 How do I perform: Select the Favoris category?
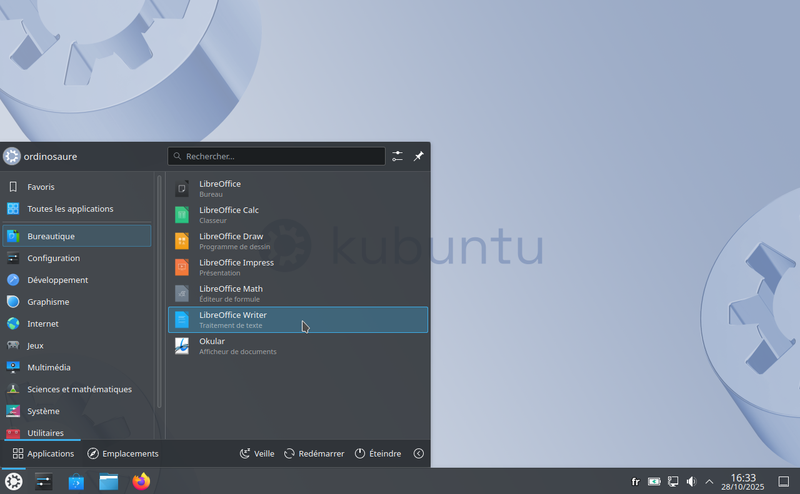[77, 187]
